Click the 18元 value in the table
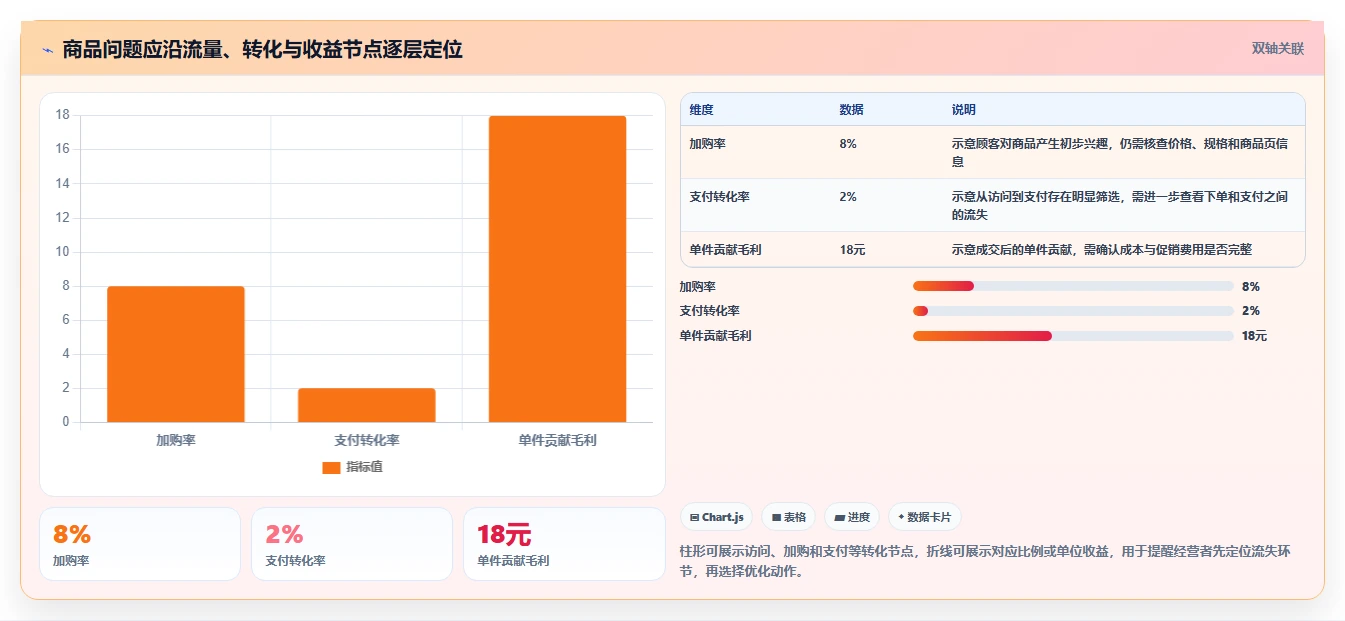Screen dimensions: 1345x621 pyautogui.click(x=852, y=250)
